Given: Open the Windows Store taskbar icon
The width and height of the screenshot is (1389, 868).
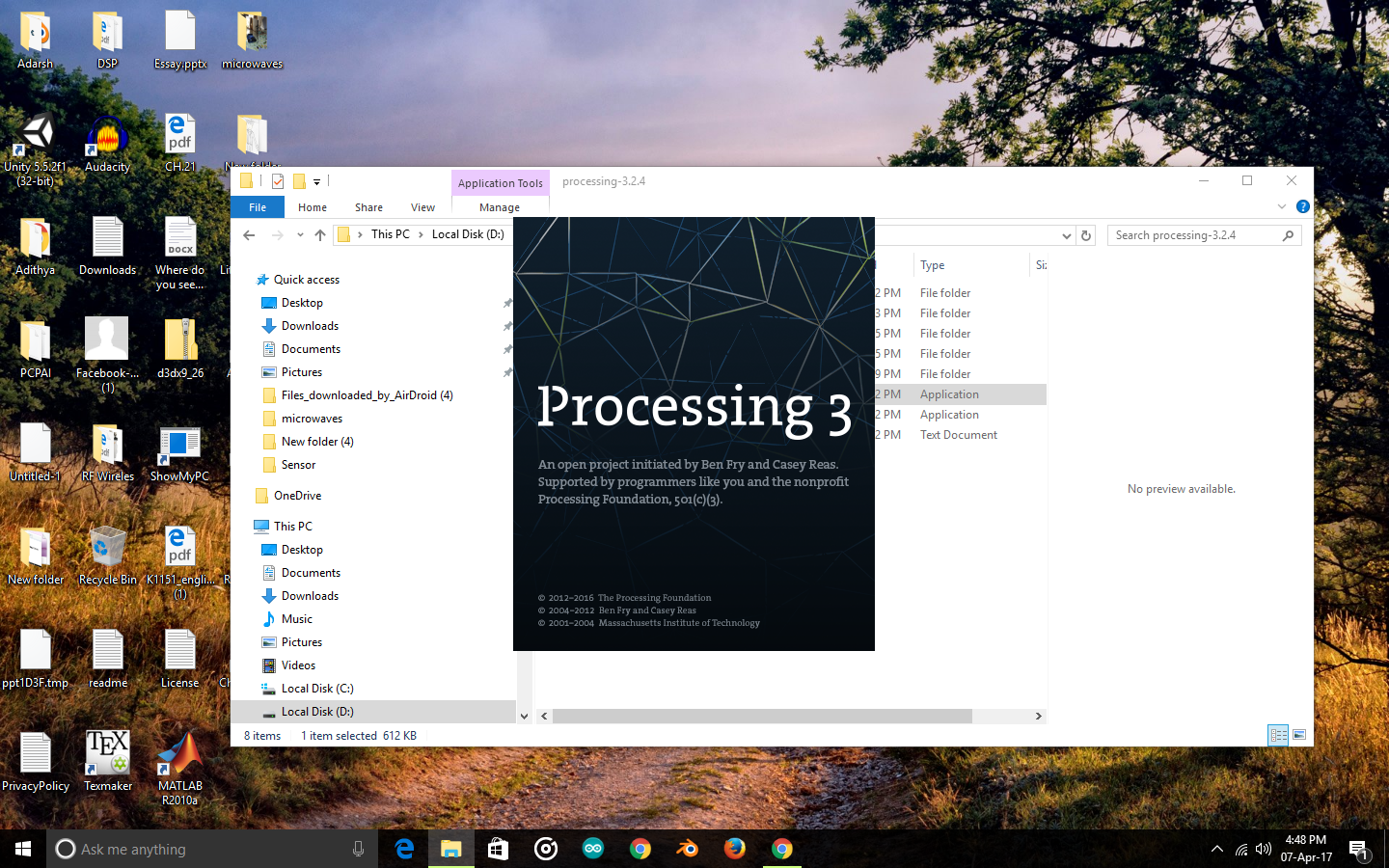Looking at the screenshot, I should click(x=498, y=849).
